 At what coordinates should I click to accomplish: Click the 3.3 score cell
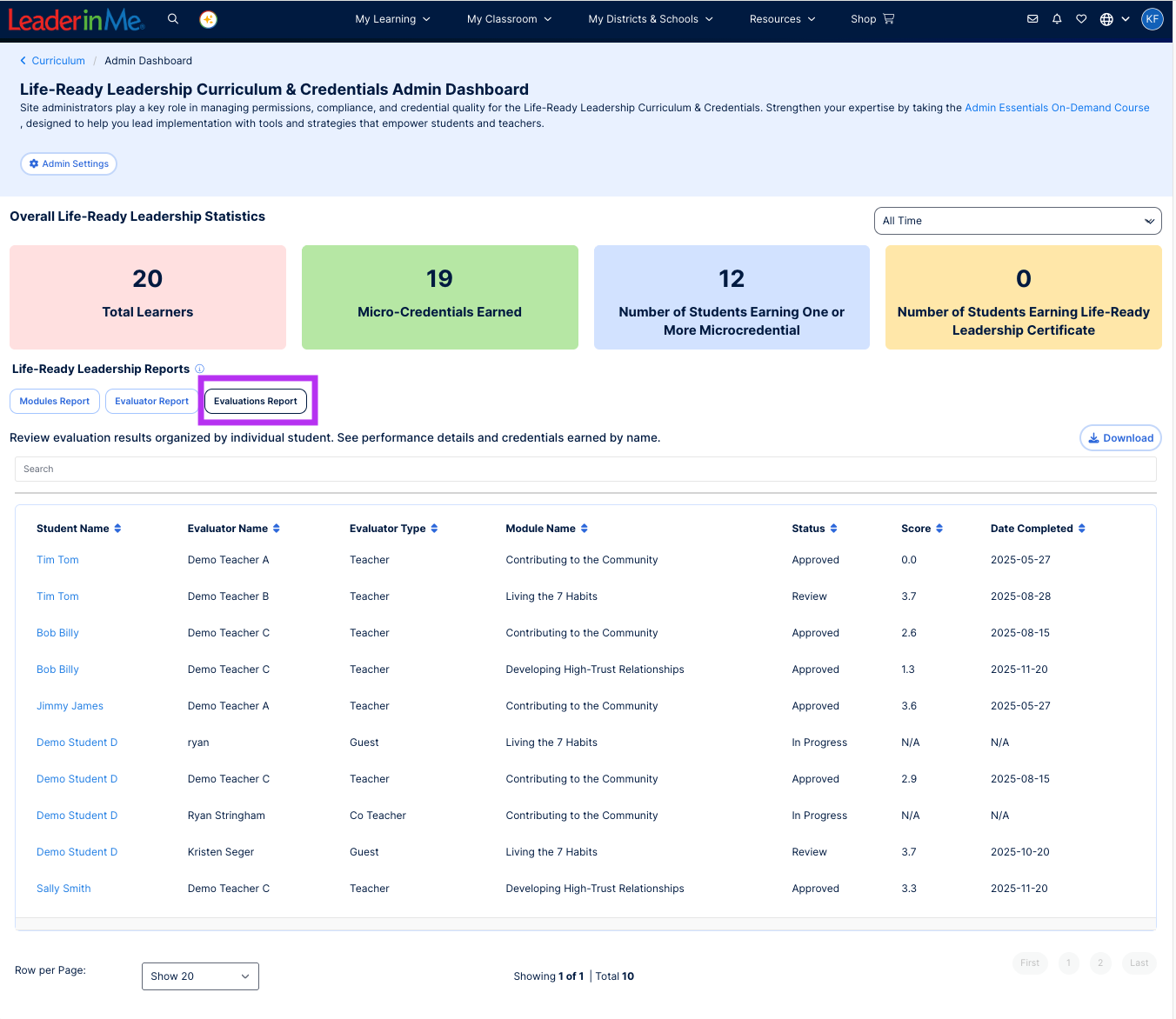[x=909, y=889]
